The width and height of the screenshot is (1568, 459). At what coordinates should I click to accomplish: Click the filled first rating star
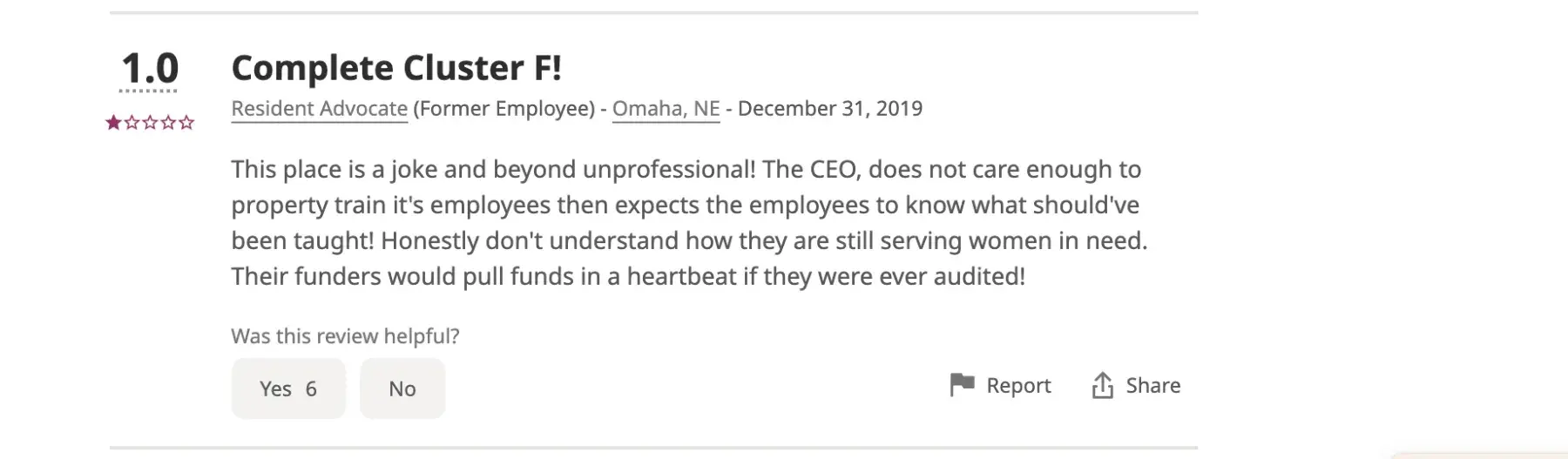pos(113,123)
